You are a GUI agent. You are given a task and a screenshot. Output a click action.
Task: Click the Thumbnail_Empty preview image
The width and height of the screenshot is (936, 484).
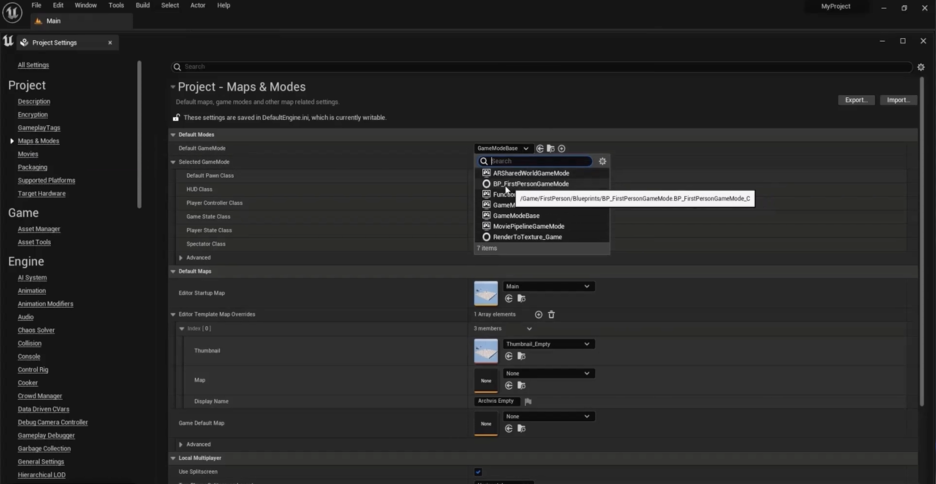(x=486, y=351)
